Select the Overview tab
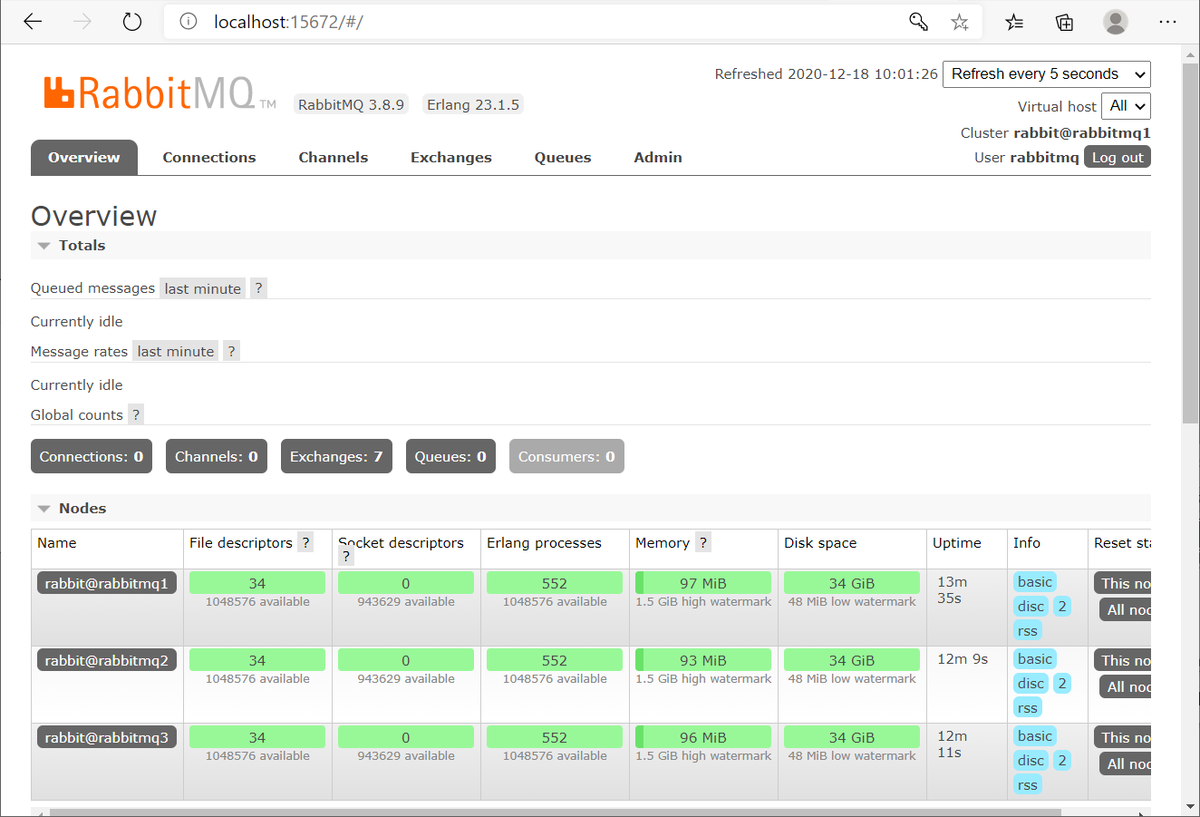1200x817 pixels. [x=84, y=157]
